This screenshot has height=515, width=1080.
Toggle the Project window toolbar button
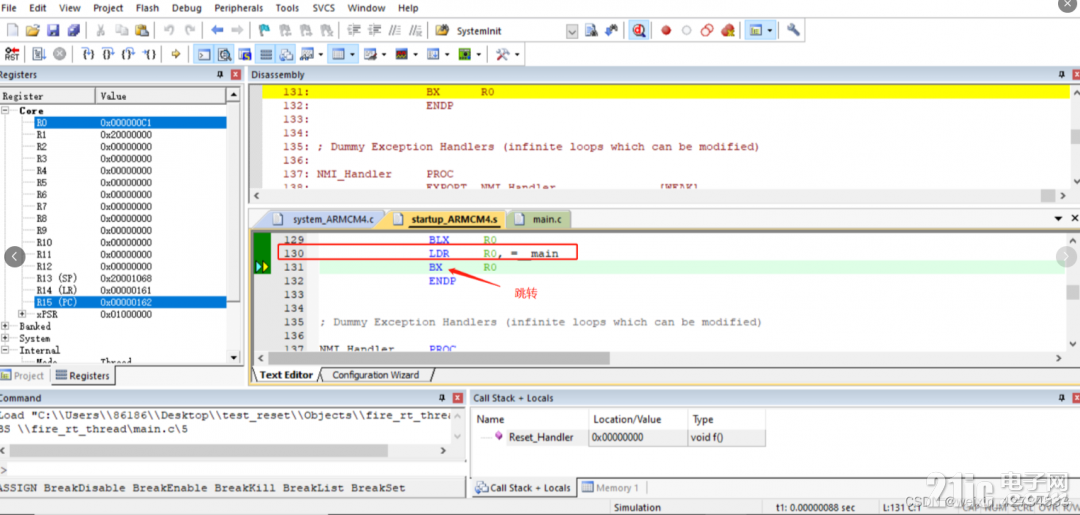click(756, 30)
